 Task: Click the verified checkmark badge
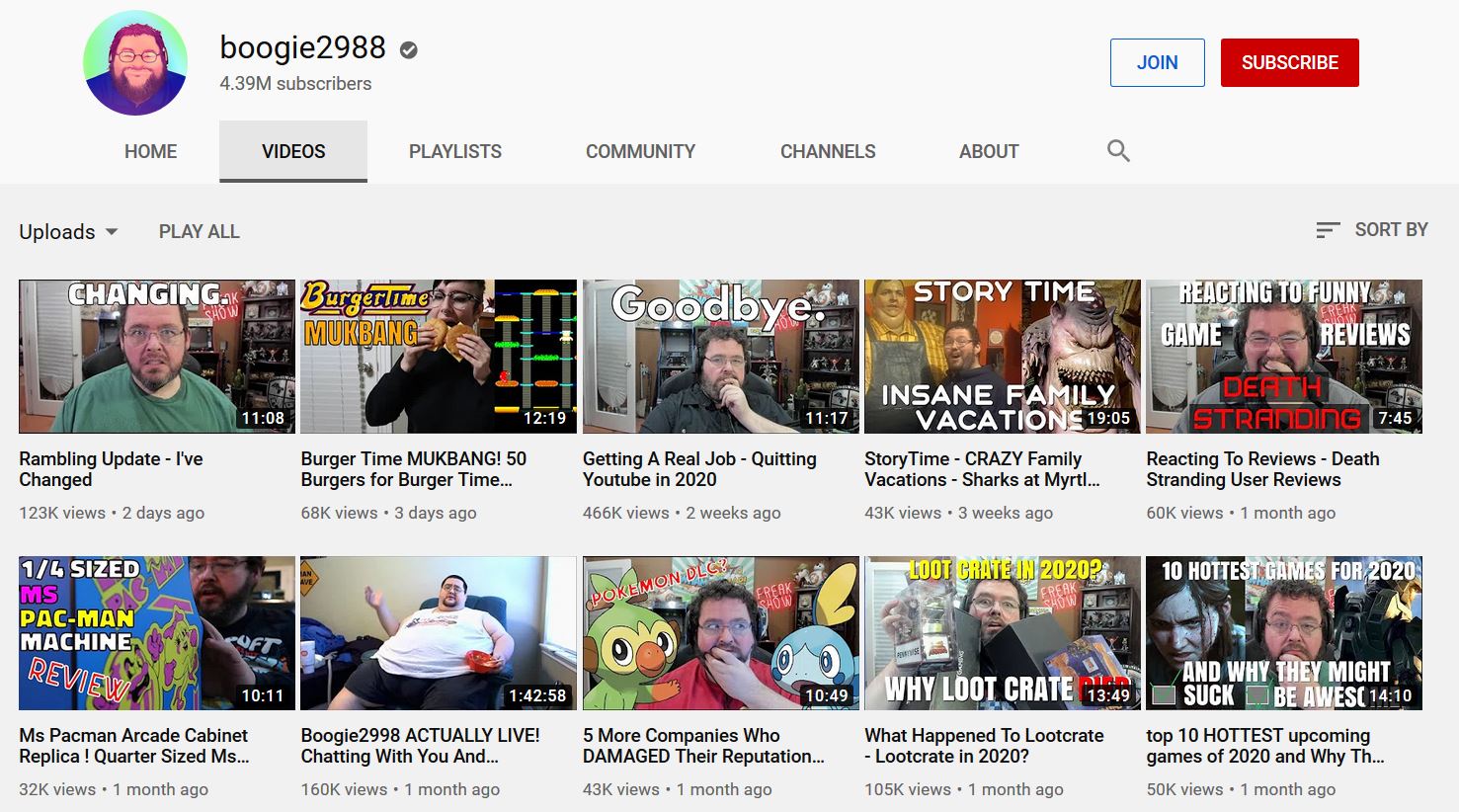(x=408, y=49)
